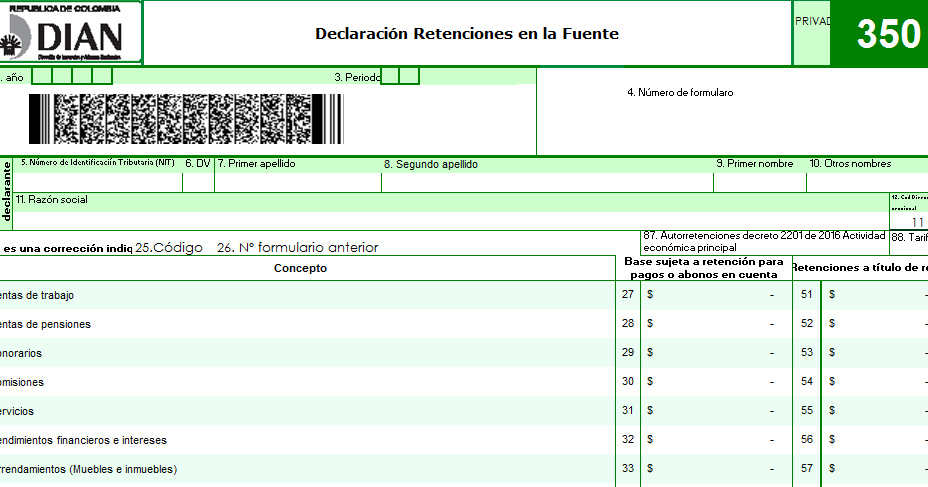The width and height of the screenshot is (928, 487).
Task: Click the Primer nombre field
Action: click(x=760, y=183)
